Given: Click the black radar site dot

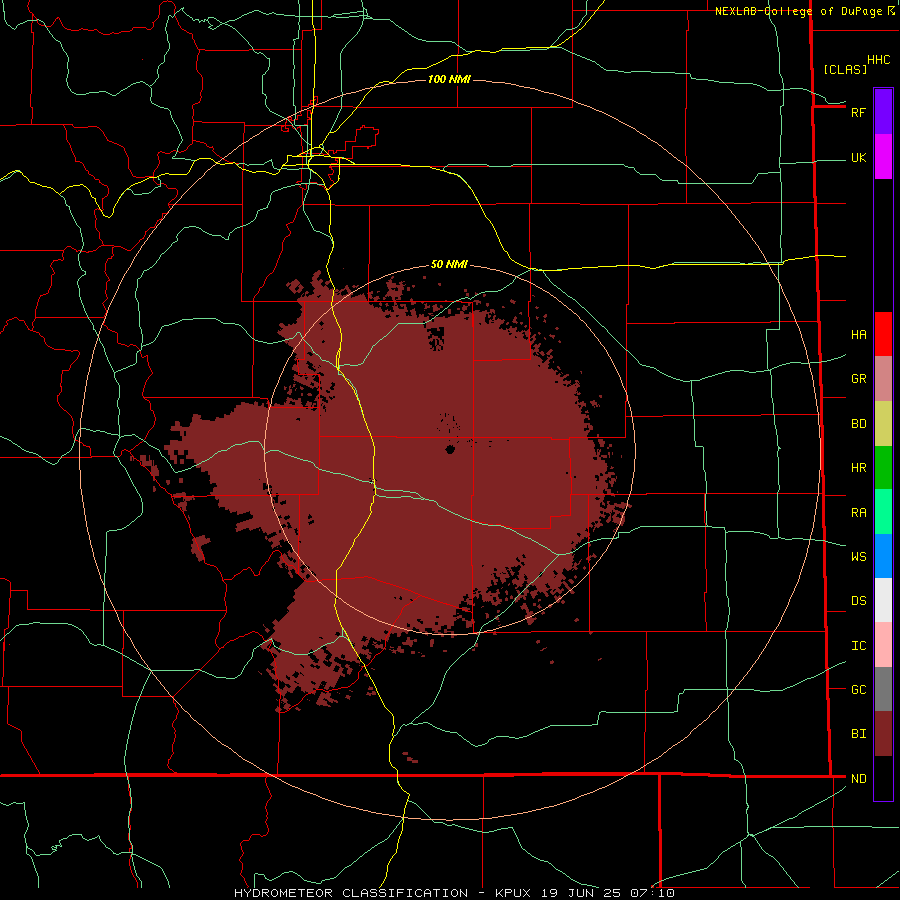Looking at the screenshot, I should click(450, 449).
